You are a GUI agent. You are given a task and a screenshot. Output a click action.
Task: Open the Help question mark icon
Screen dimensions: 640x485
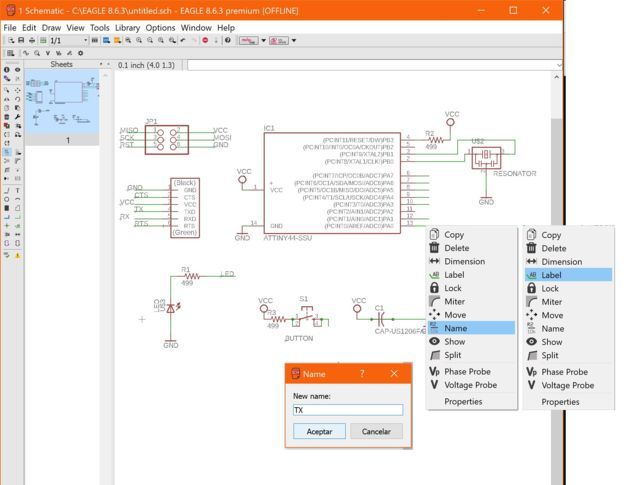coord(228,40)
